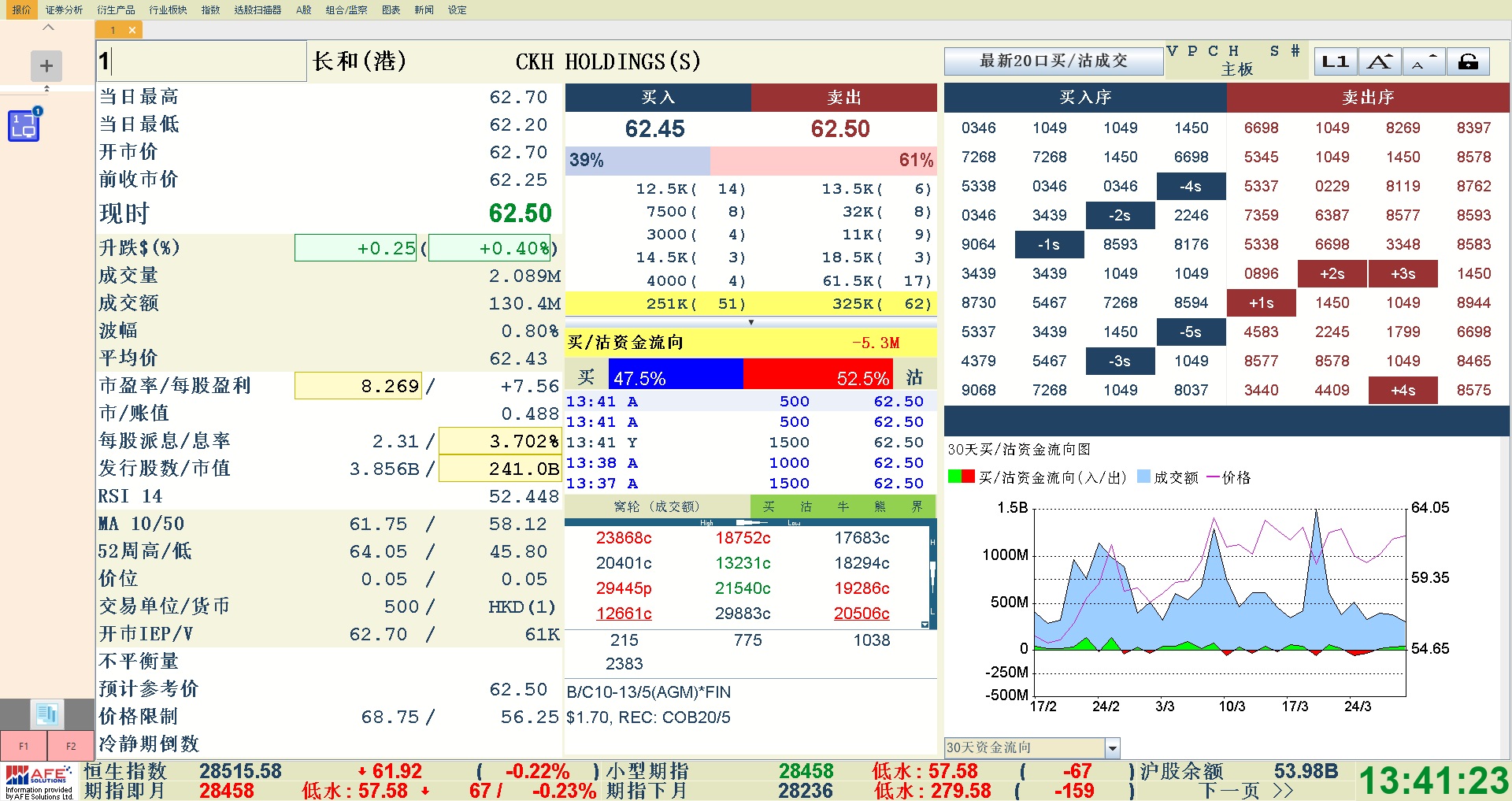
Task: Click the +2s marker in ask queue
Action: [x=1332, y=274]
